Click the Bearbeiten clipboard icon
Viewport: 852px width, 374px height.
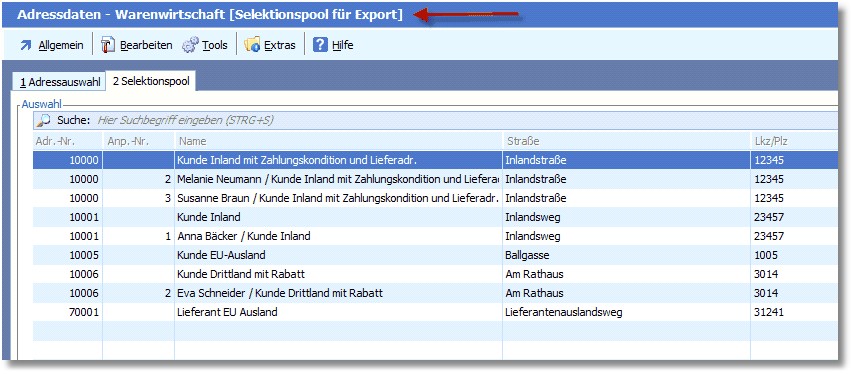[108, 45]
